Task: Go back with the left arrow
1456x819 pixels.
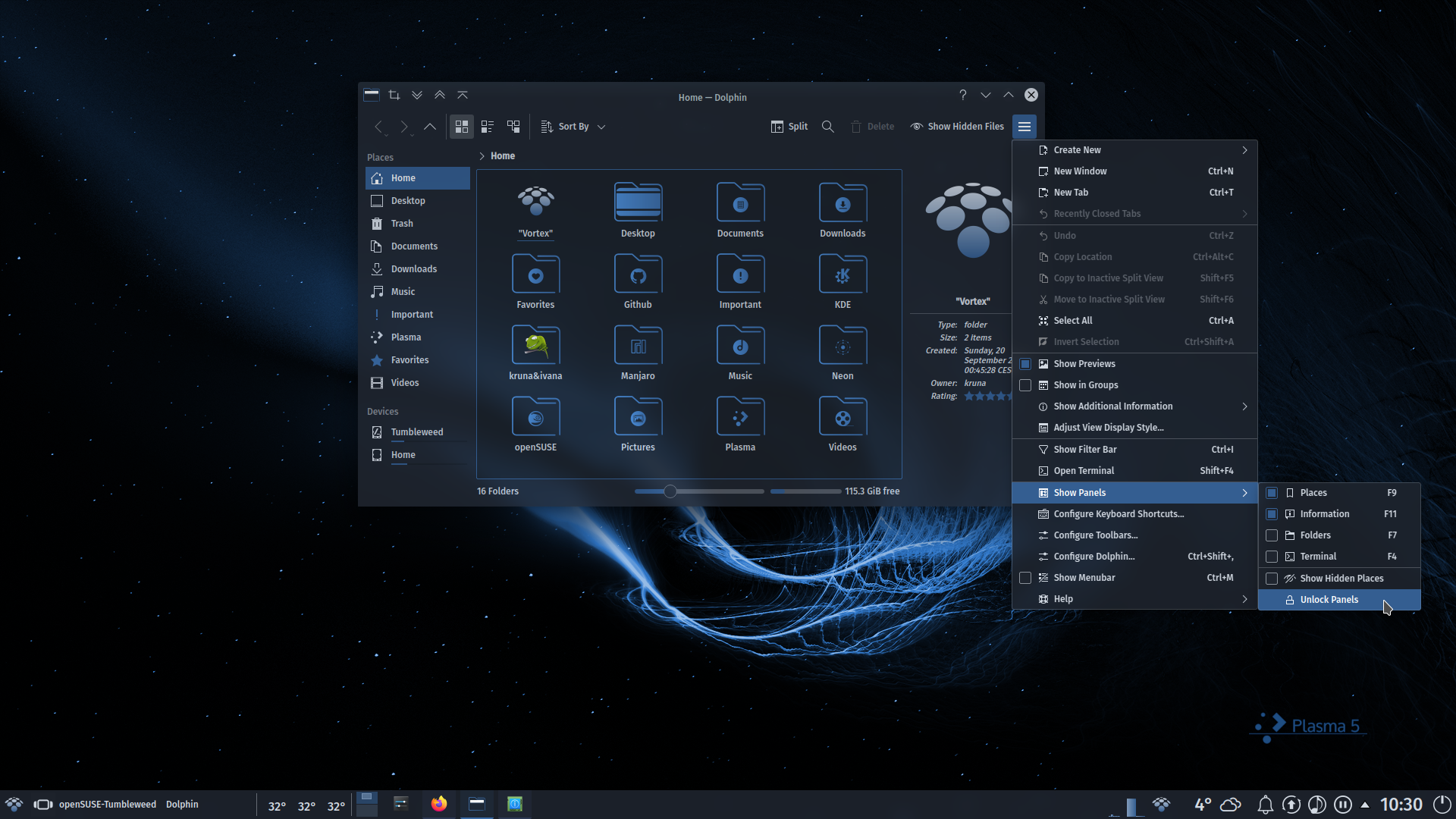Action: 378,127
